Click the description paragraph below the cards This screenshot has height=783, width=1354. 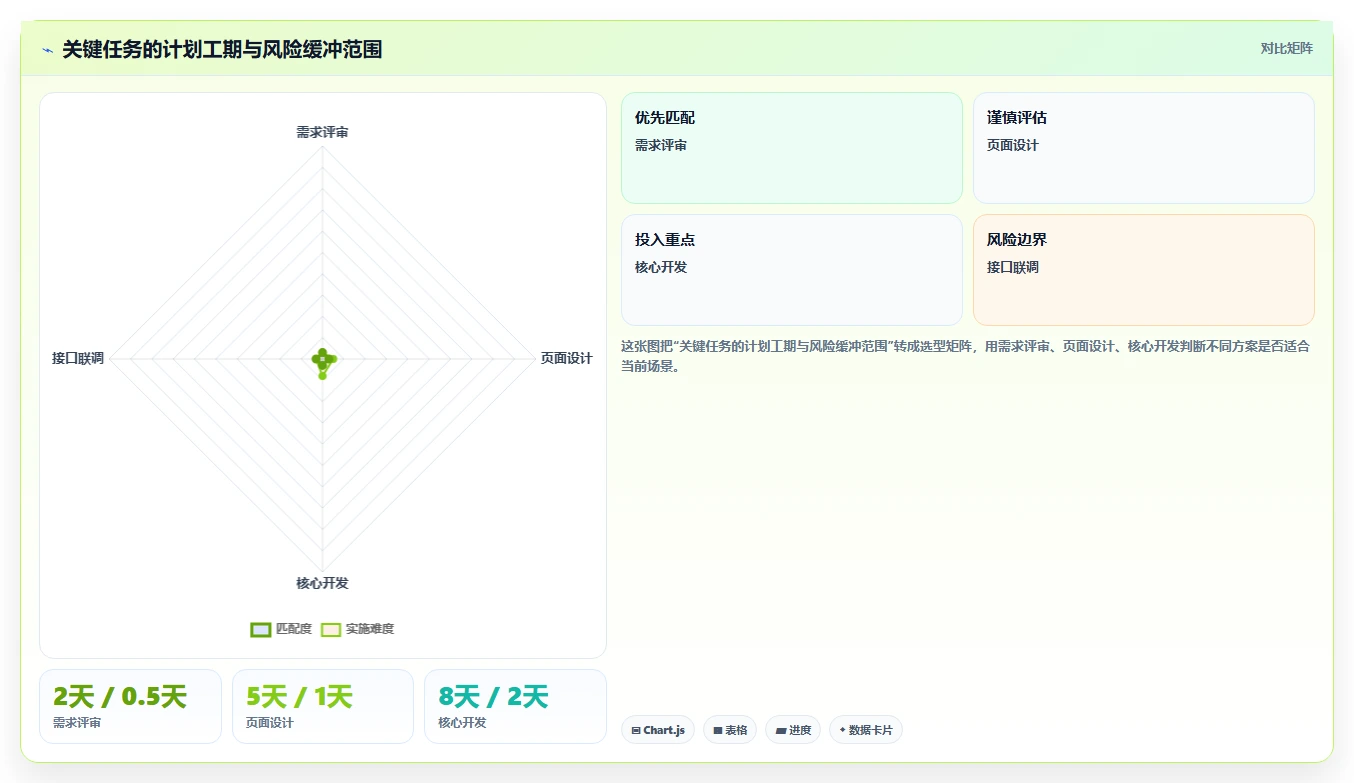click(966, 356)
